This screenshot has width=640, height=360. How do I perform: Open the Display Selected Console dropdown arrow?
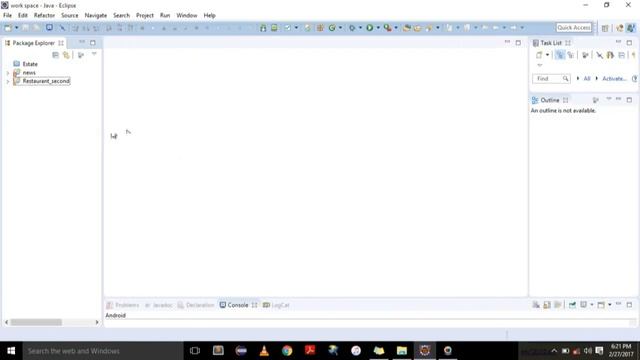[x=591, y=304]
